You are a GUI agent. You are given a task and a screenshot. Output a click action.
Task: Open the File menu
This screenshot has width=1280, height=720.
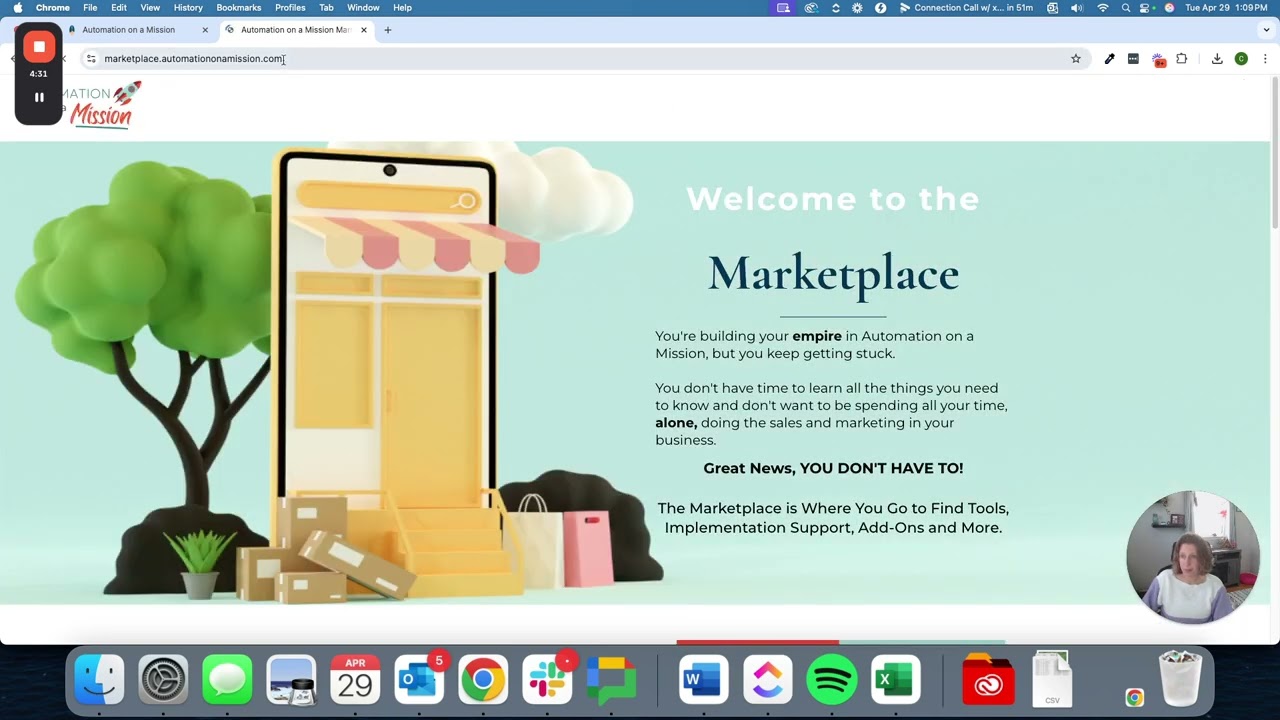click(90, 8)
